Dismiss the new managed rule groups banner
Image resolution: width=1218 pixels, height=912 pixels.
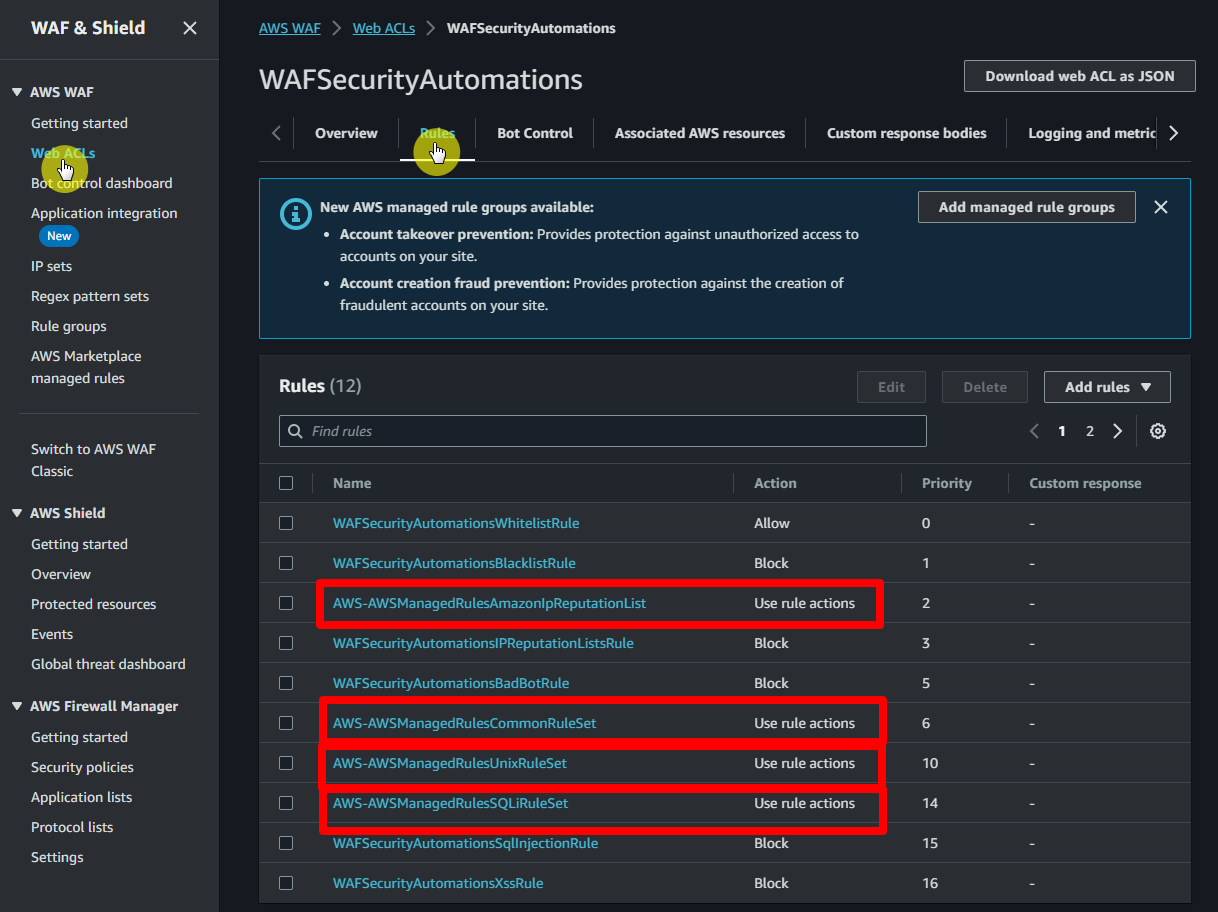tap(1161, 207)
